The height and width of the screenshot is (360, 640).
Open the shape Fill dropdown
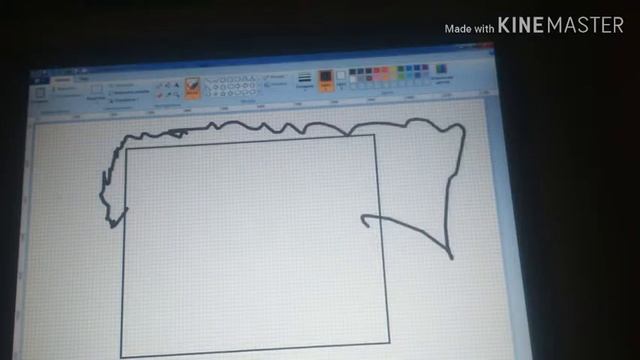coord(276,84)
